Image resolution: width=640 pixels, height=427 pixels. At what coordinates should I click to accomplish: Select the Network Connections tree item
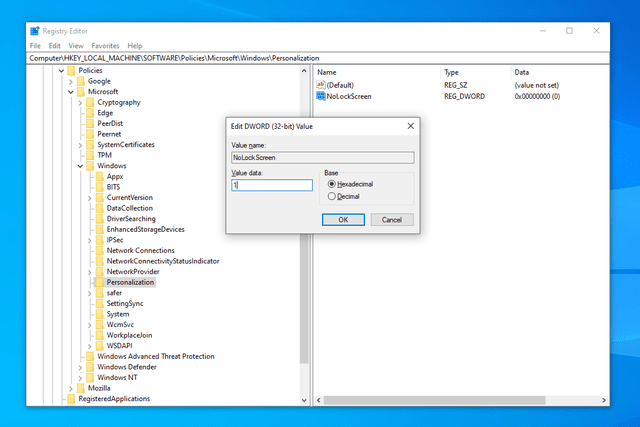[x=140, y=251]
